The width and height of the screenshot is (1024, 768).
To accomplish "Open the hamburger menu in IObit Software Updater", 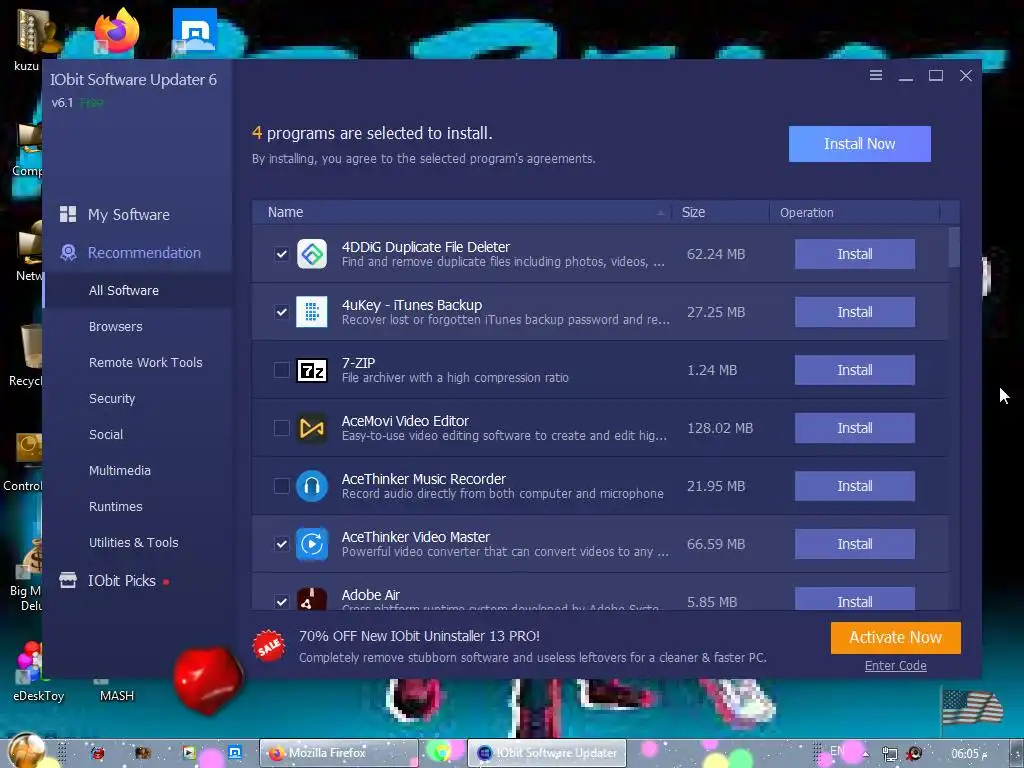I will [x=876, y=76].
